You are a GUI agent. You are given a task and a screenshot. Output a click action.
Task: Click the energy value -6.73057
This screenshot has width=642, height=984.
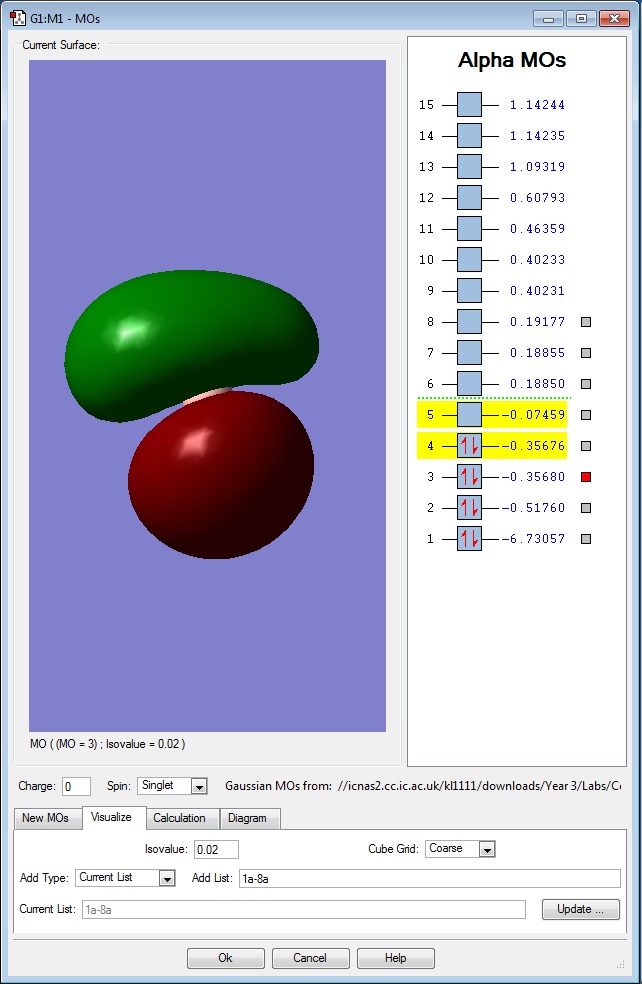click(533, 538)
